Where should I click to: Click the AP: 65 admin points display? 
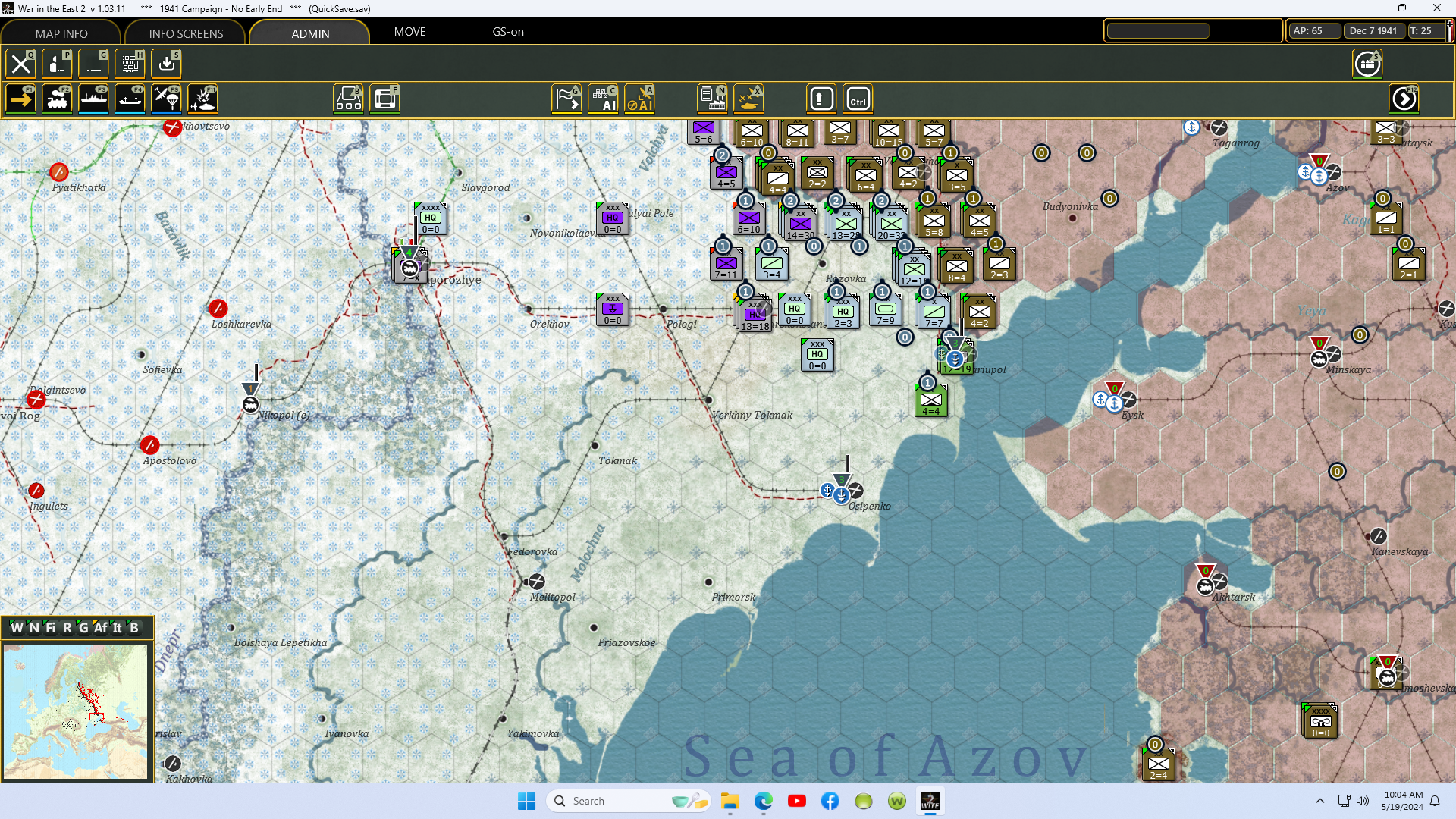(x=1314, y=31)
